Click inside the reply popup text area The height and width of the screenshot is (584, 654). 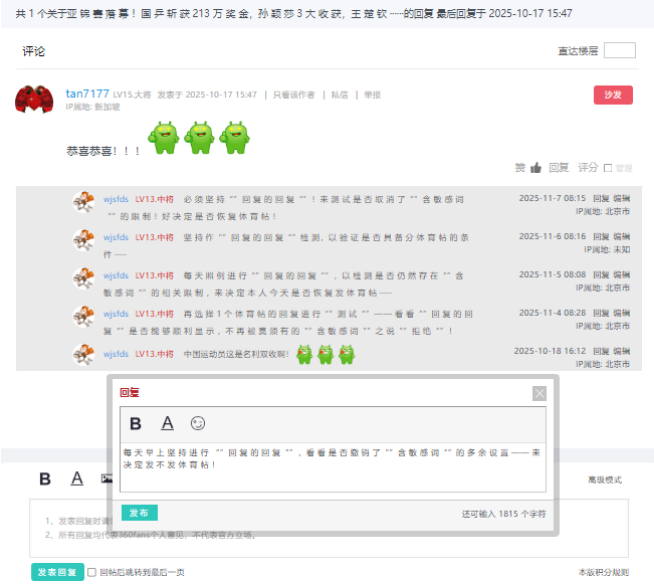click(x=332, y=465)
